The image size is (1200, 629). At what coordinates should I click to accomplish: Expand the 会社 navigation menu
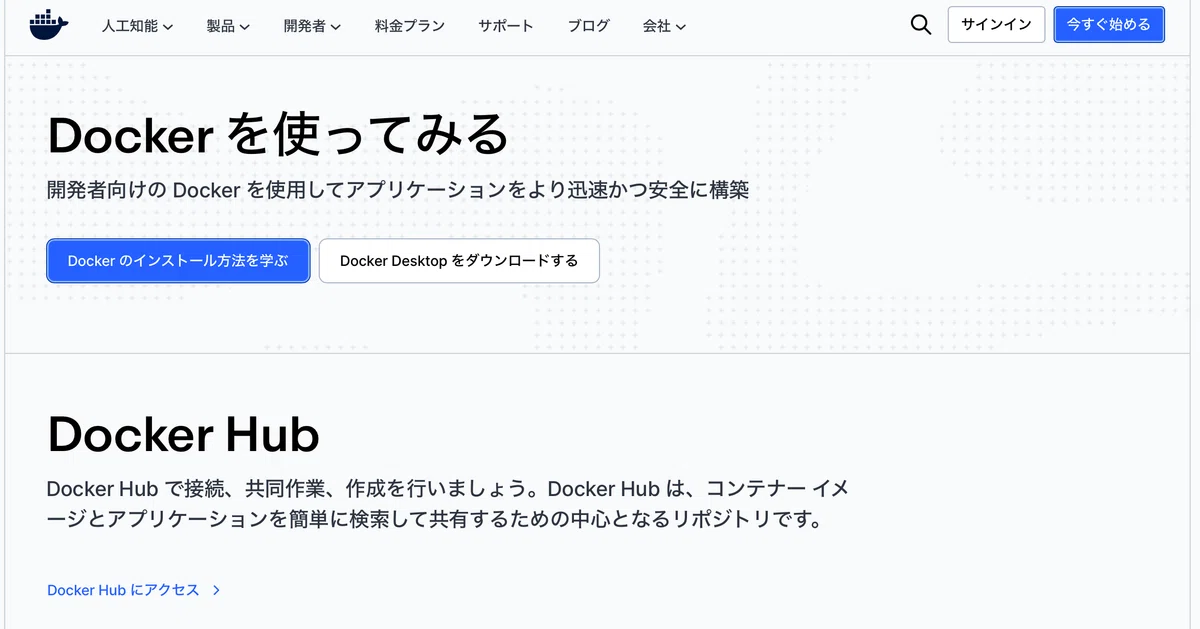tap(664, 26)
